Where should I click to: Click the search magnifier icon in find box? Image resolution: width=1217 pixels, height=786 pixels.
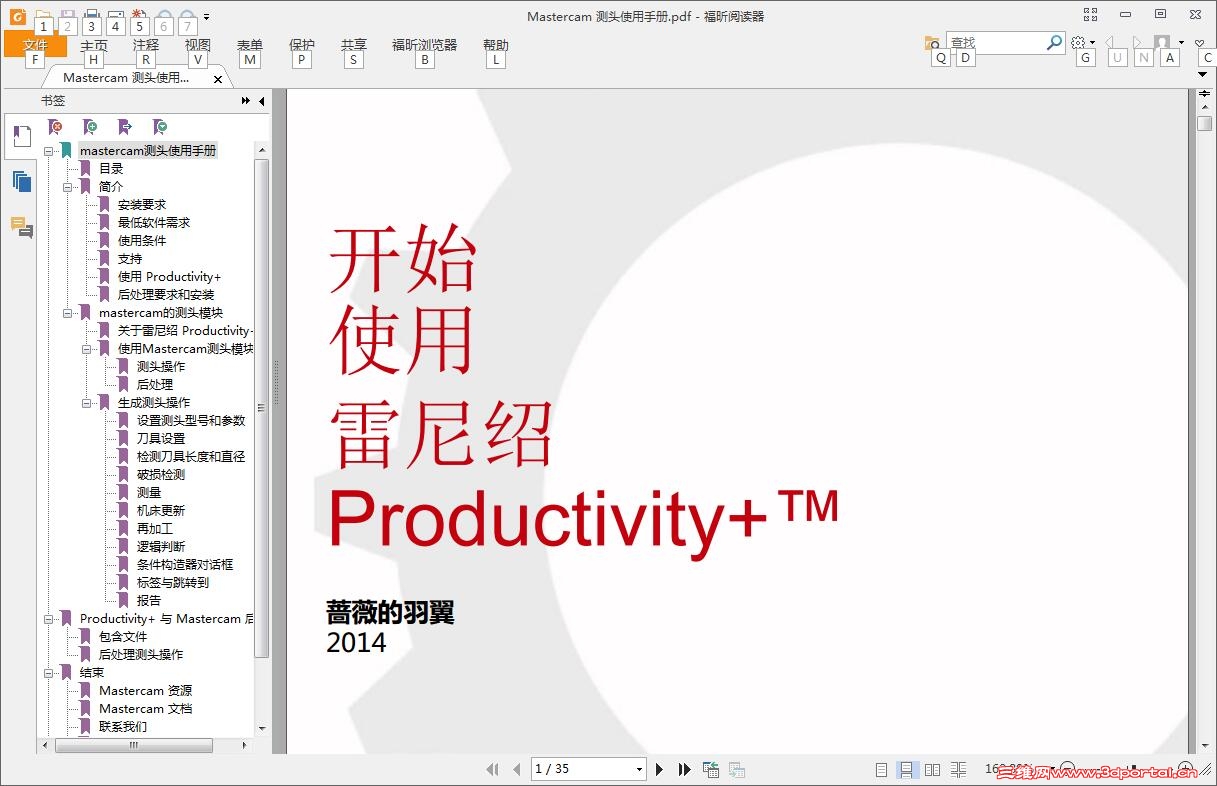[x=1054, y=42]
